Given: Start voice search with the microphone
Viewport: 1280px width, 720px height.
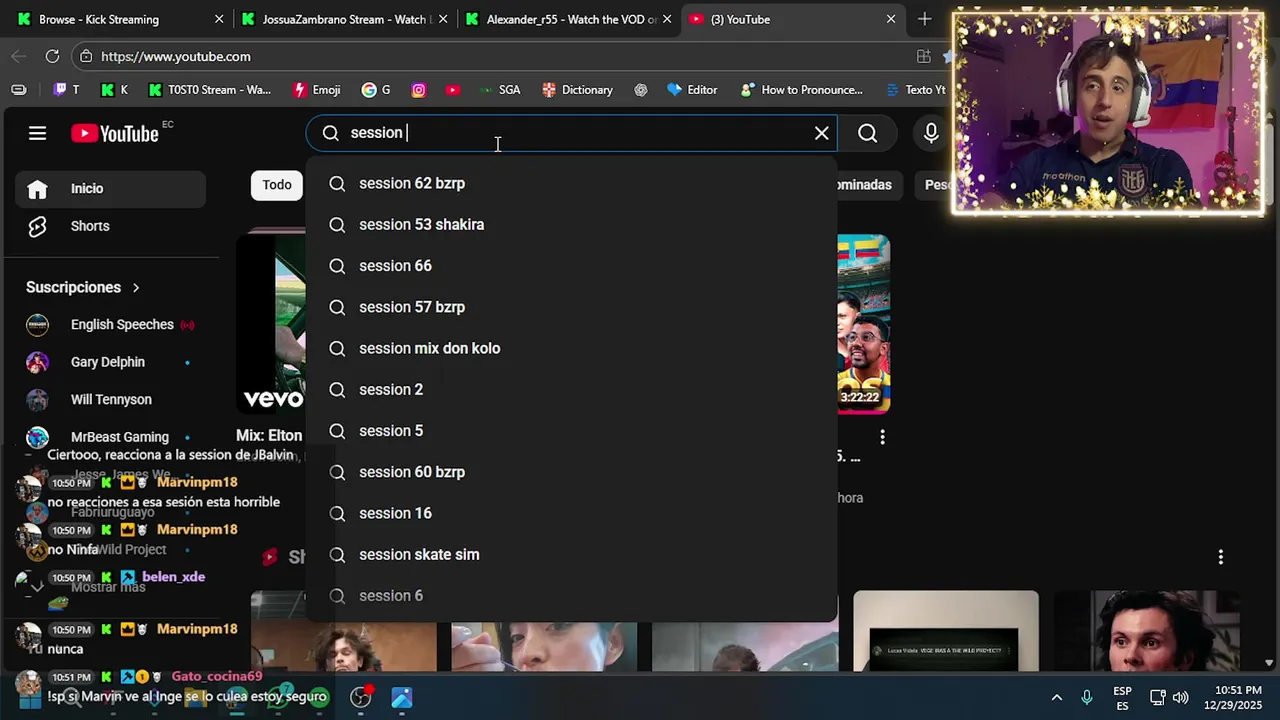Looking at the screenshot, I should (931, 133).
